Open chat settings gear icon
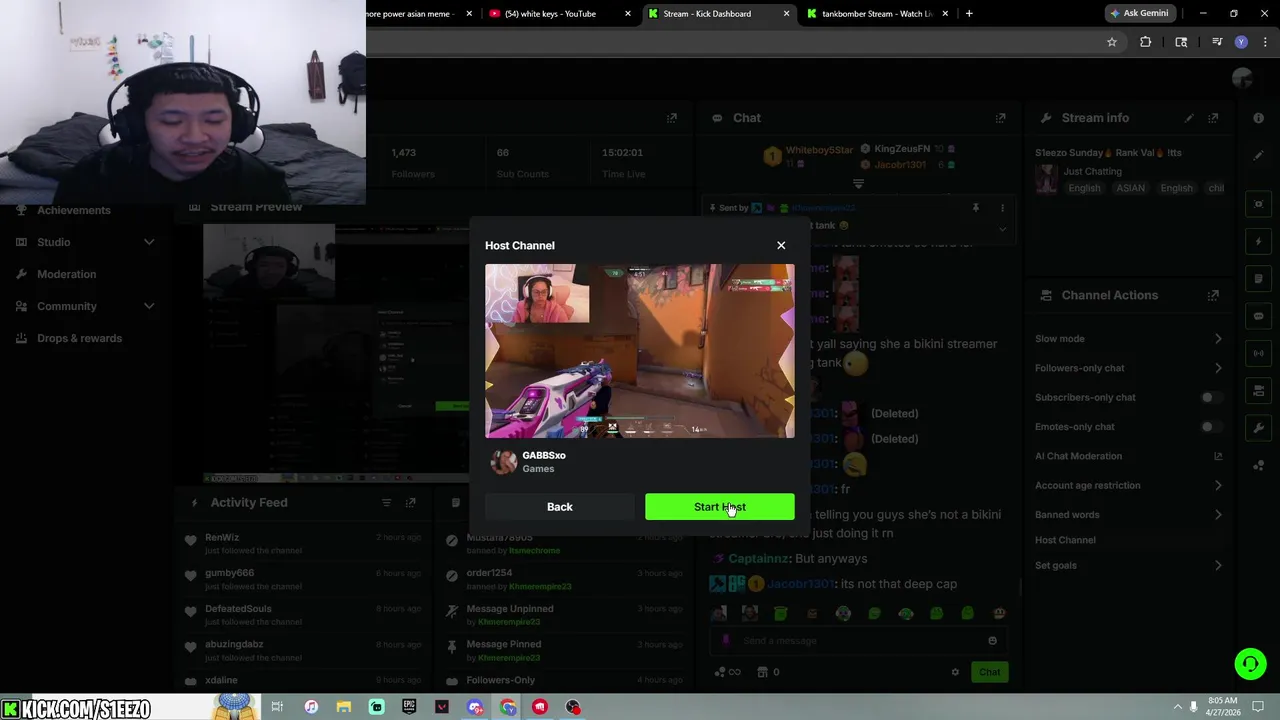1280x720 pixels. click(x=955, y=672)
